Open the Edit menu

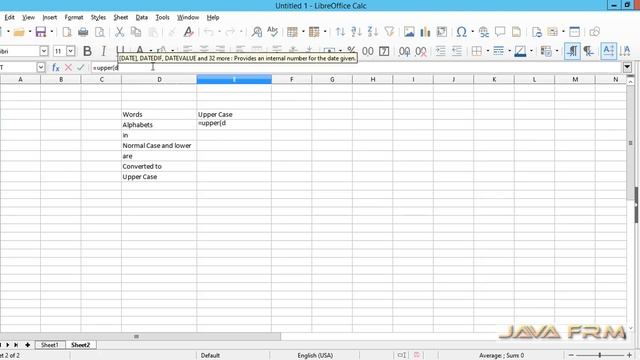click(x=9, y=17)
